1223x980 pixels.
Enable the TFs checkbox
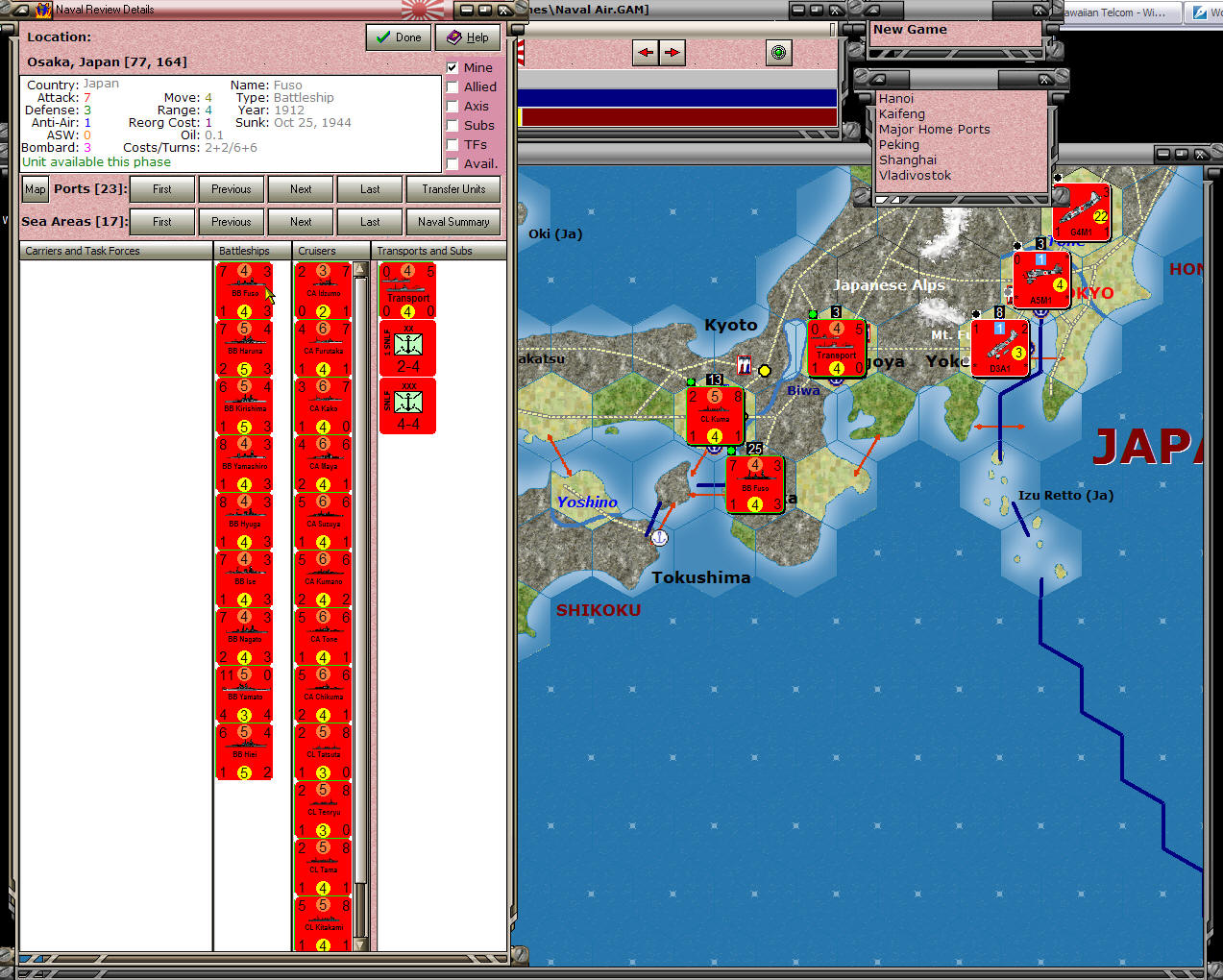coord(453,144)
